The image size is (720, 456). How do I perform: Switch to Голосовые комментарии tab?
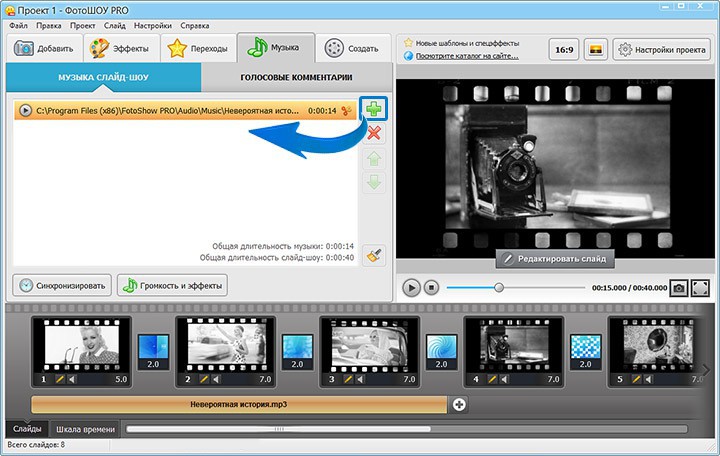pos(297,77)
